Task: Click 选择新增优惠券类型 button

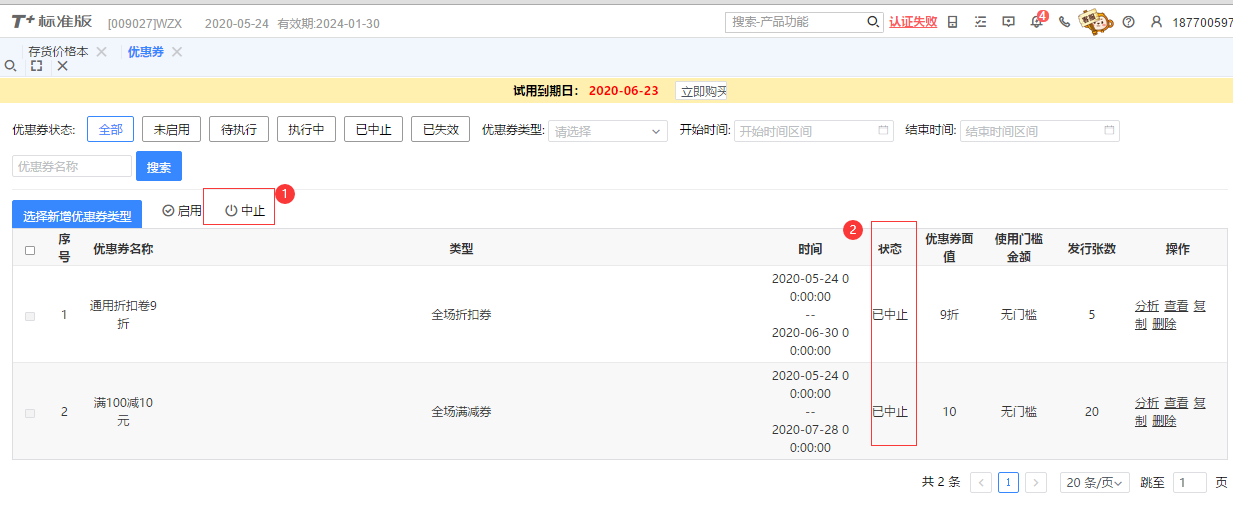Action: click(77, 215)
